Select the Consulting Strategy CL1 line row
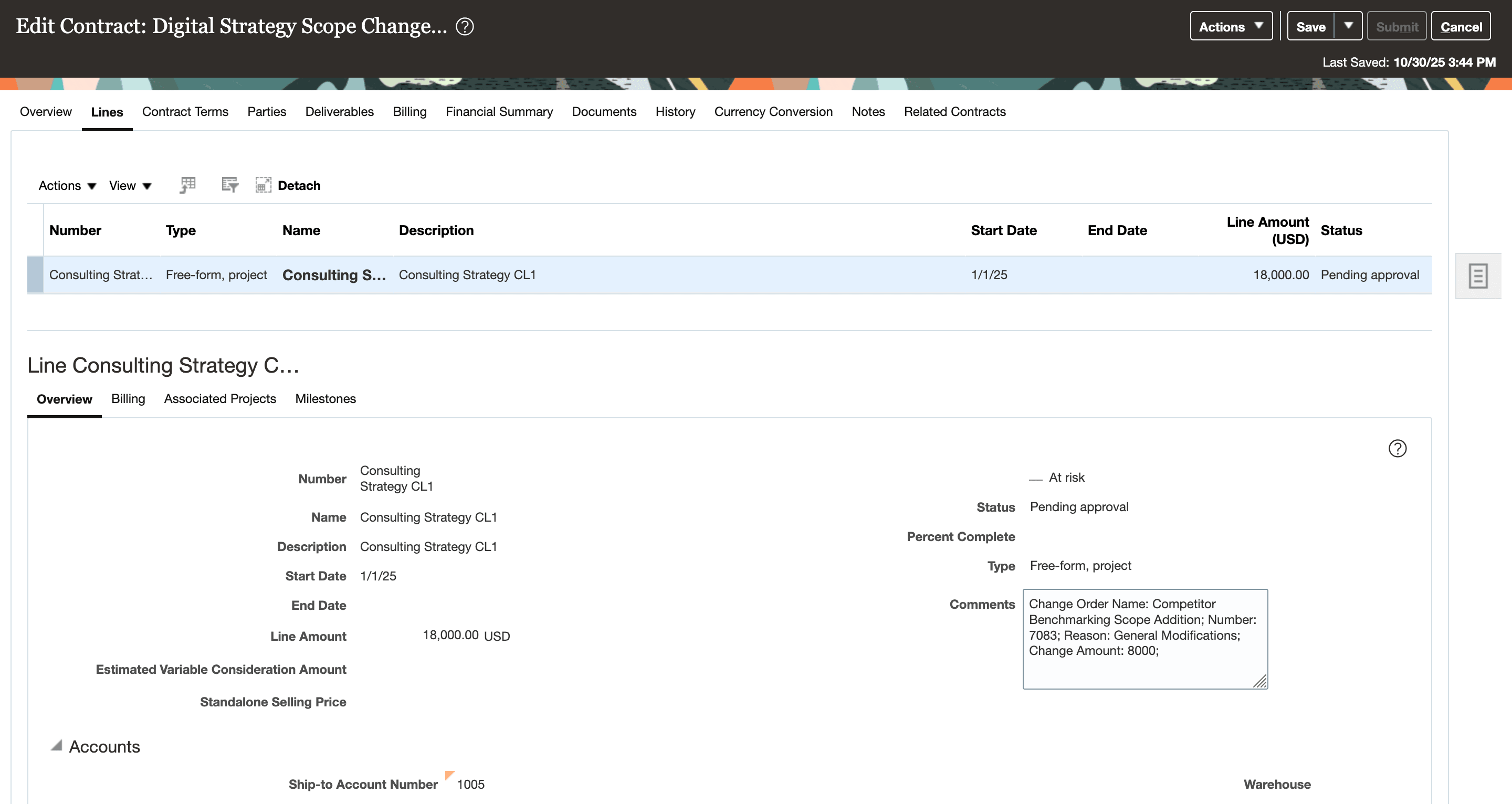The width and height of the screenshot is (1512, 804). 528,274
